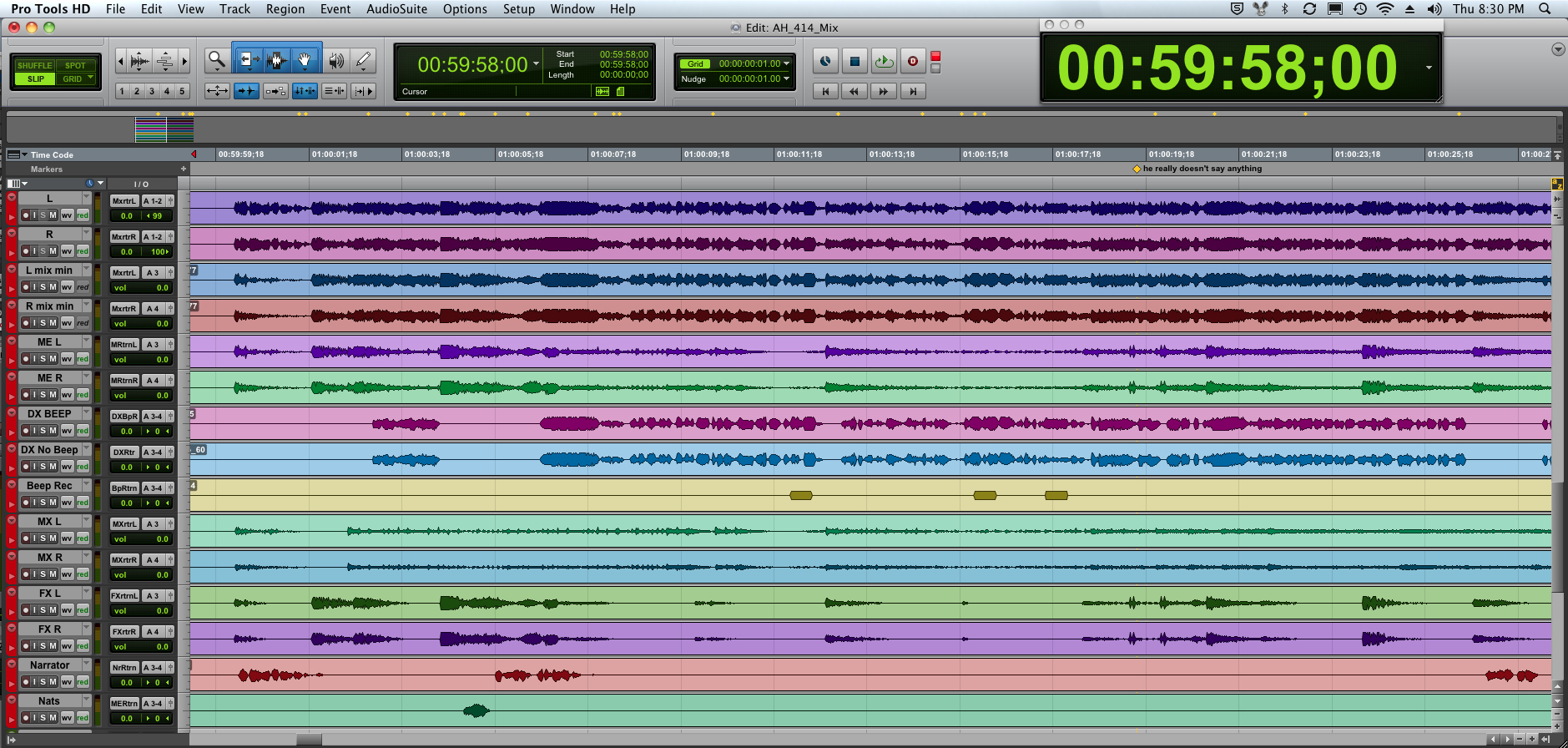Open big counter window format dropdown
Screen dimensions: 1568x748
(1429, 68)
